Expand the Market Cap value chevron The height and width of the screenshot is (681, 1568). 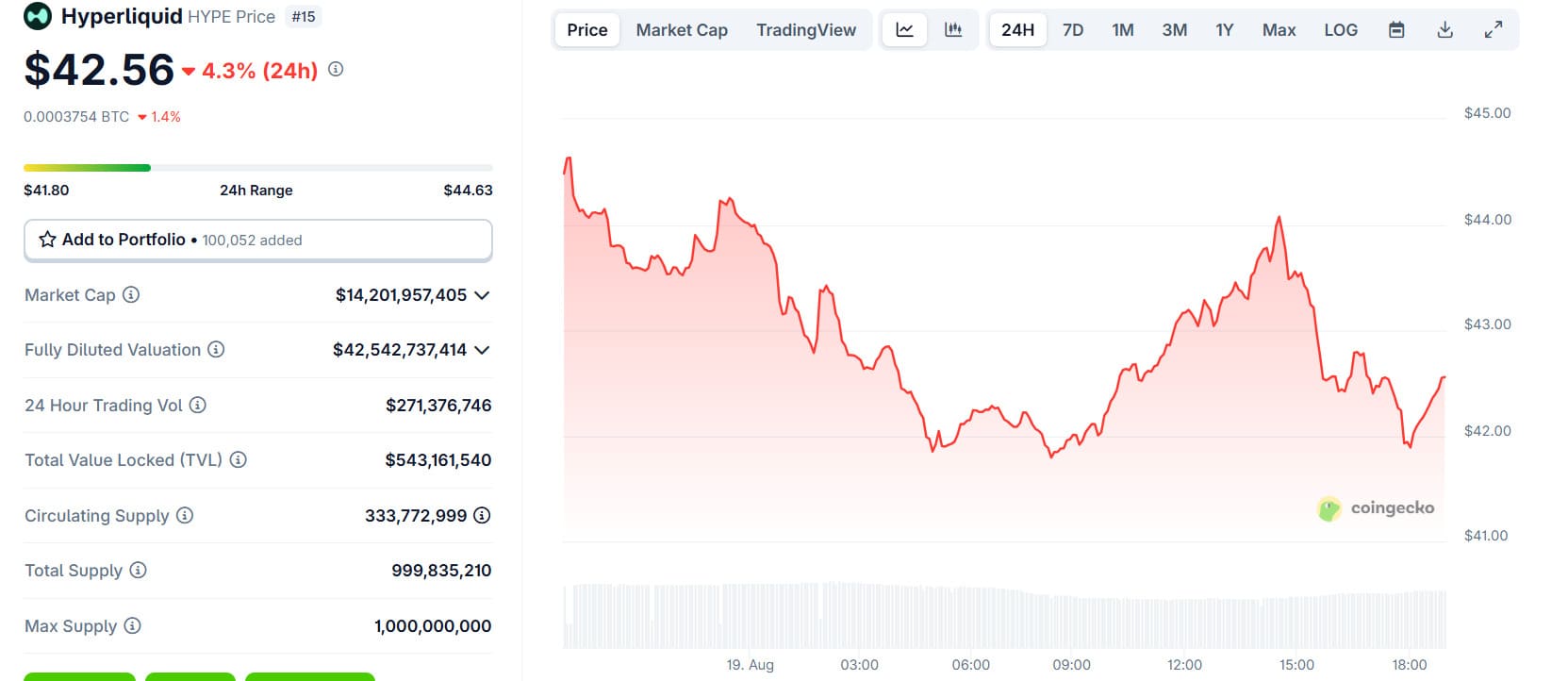point(482,295)
